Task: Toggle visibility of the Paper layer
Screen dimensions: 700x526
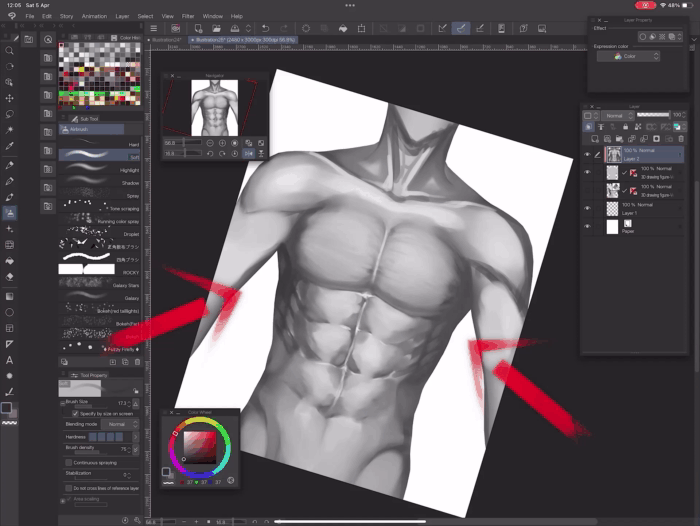Action: pos(587,227)
